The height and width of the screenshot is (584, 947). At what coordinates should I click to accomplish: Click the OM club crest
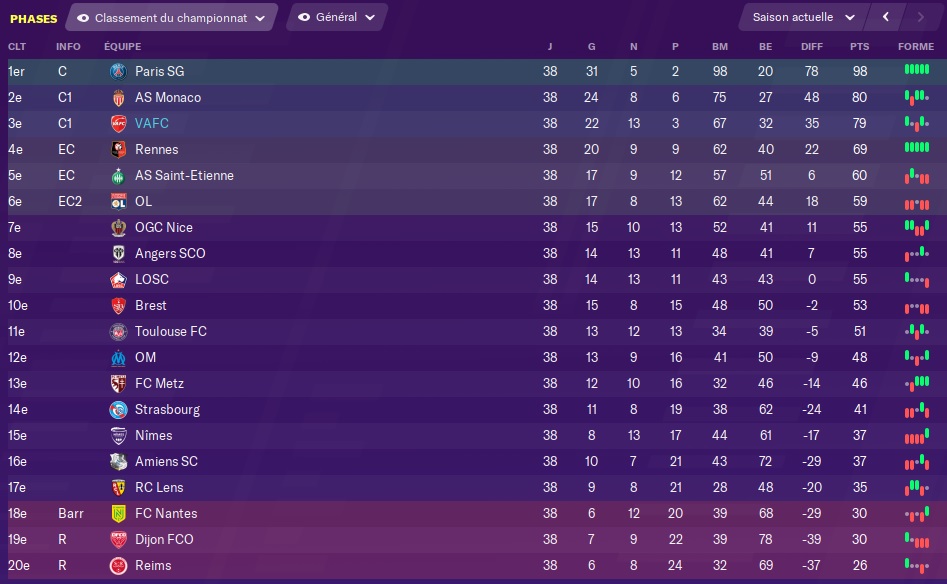[118, 358]
